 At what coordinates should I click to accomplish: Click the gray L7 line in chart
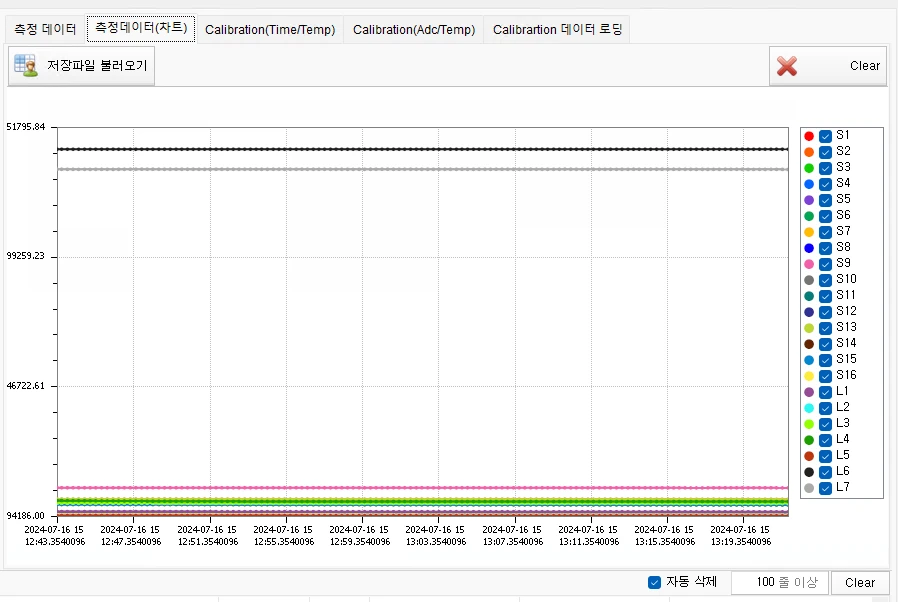click(423, 170)
